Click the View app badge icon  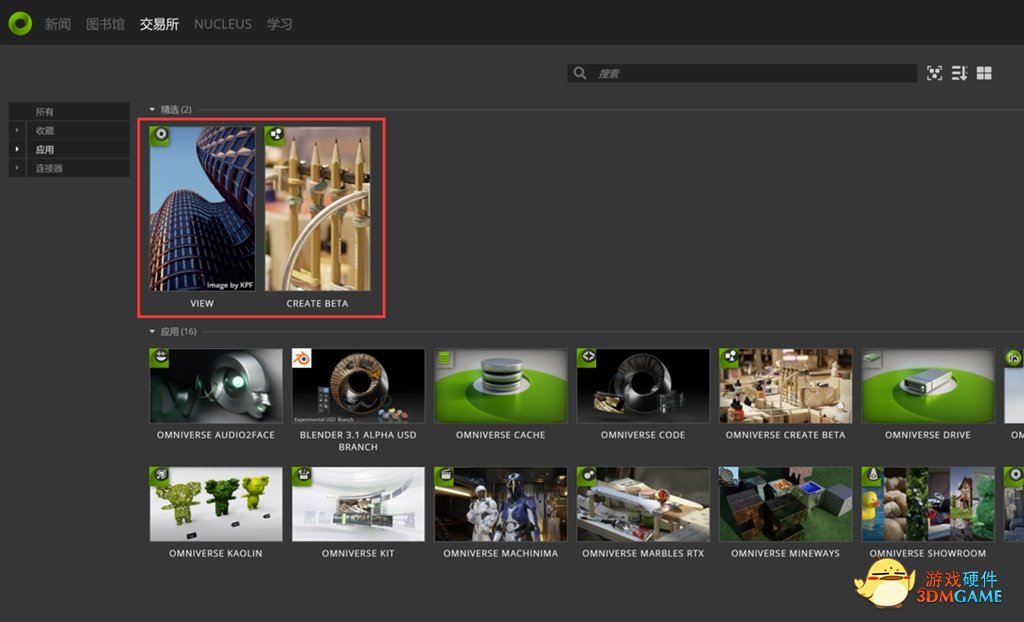pyautogui.click(x=160, y=135)
